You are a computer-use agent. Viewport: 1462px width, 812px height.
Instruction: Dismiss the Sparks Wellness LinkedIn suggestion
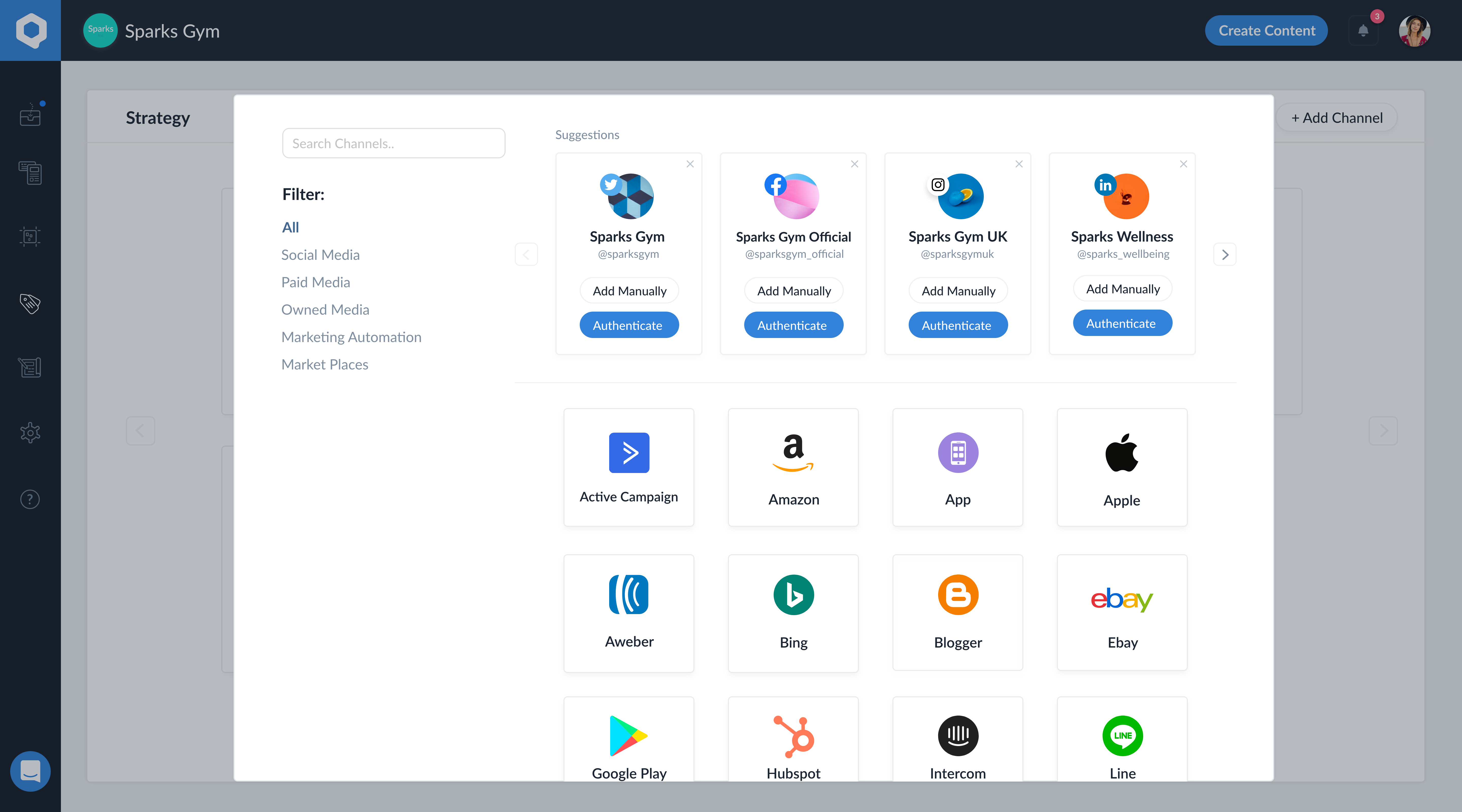(1183, 164)
